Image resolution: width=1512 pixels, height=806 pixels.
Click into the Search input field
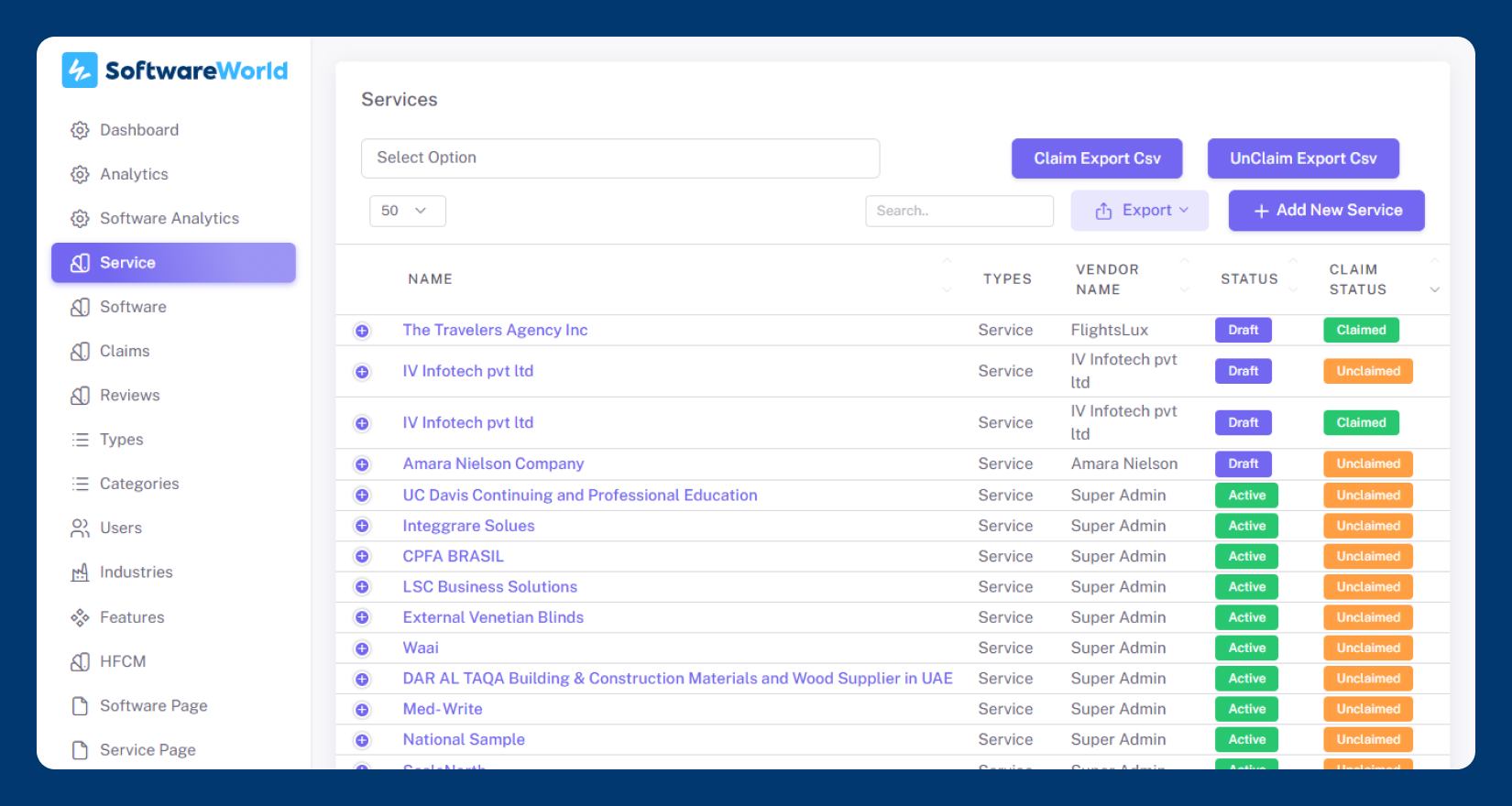(x=959, y=211)
